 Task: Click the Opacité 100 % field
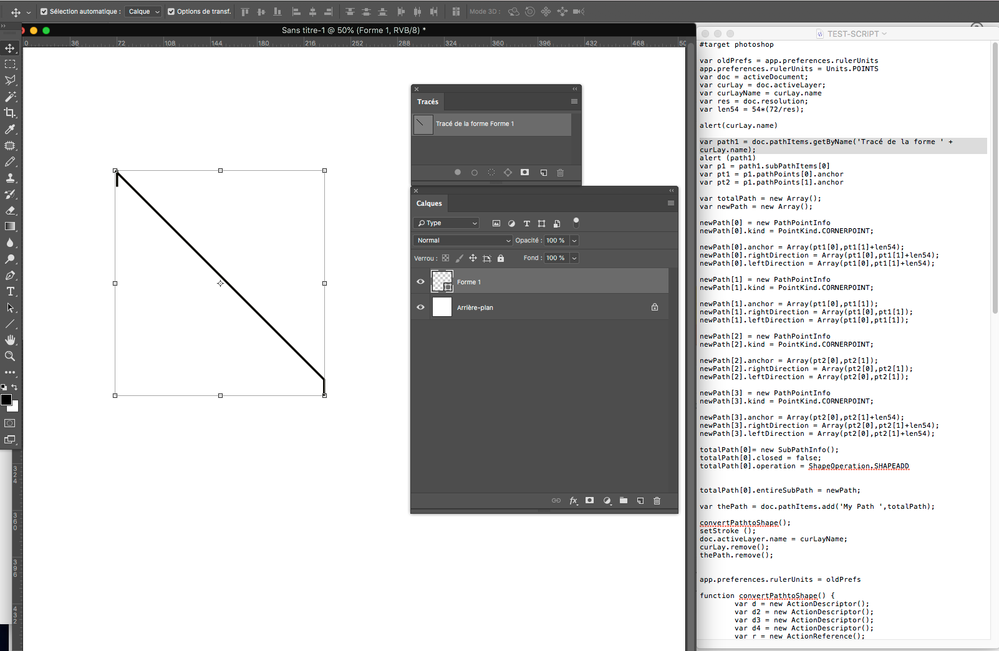click(556, 241)
